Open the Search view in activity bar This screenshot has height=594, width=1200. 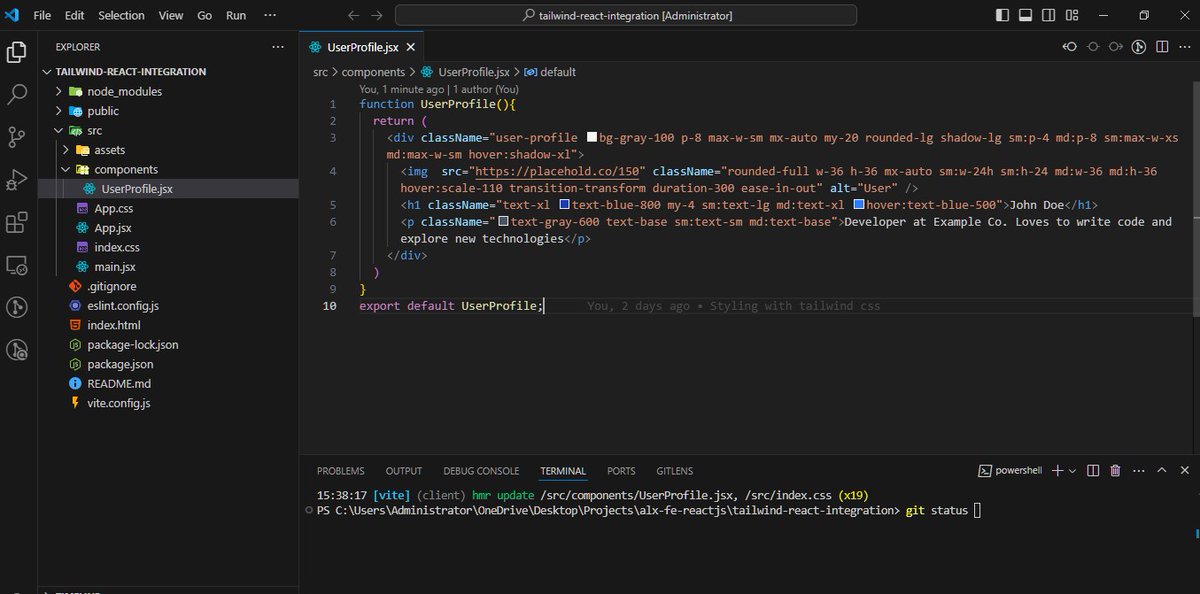click(17, 94)
